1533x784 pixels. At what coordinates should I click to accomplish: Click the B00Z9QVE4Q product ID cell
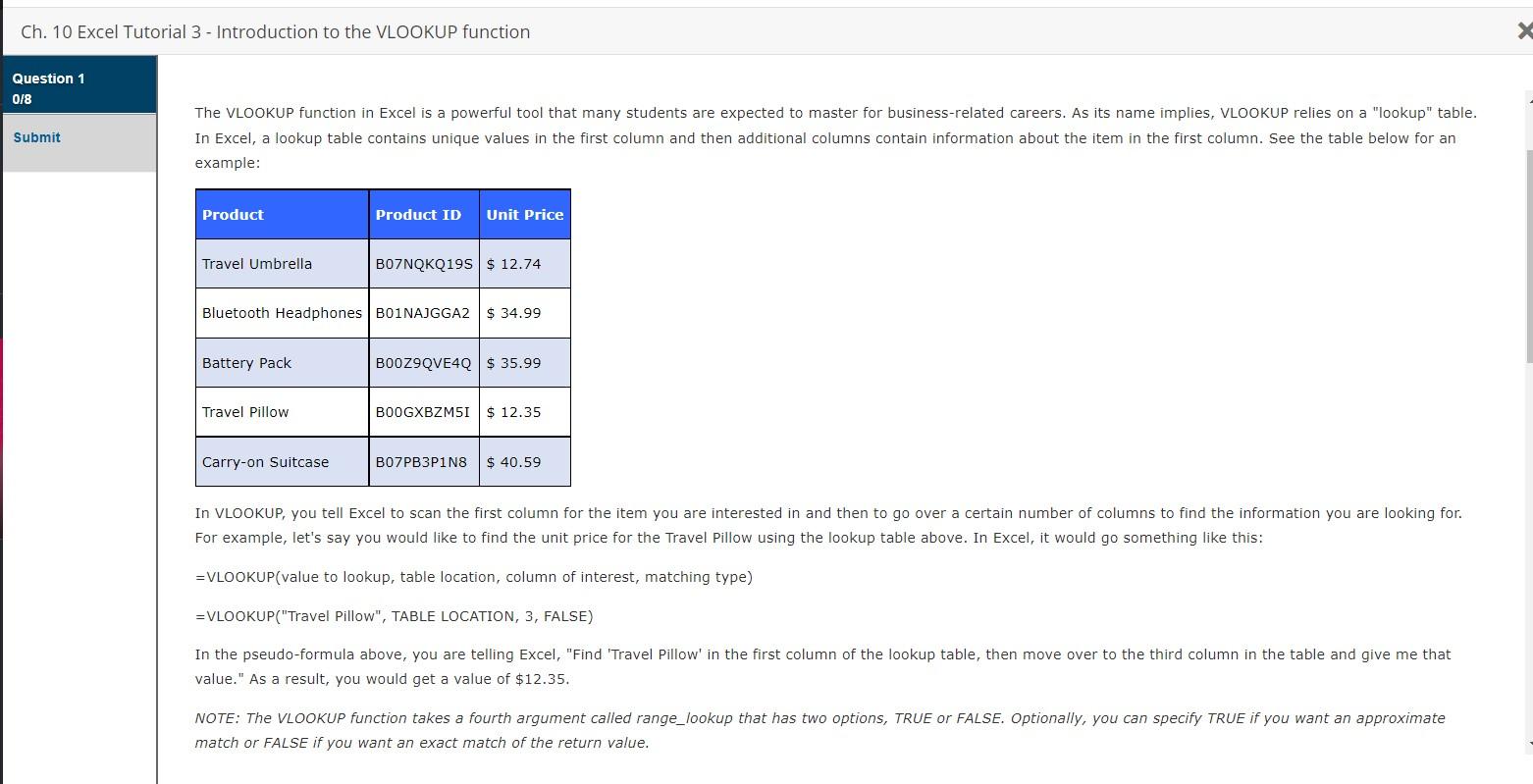[424, 363]
